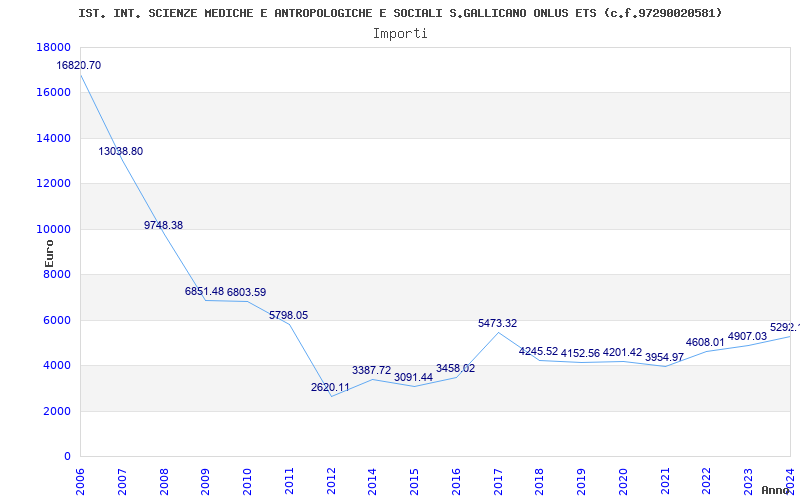The height and width of the screenshot is (500, 800).
Task: Click the x-axis year 2016
Action: 456,481
